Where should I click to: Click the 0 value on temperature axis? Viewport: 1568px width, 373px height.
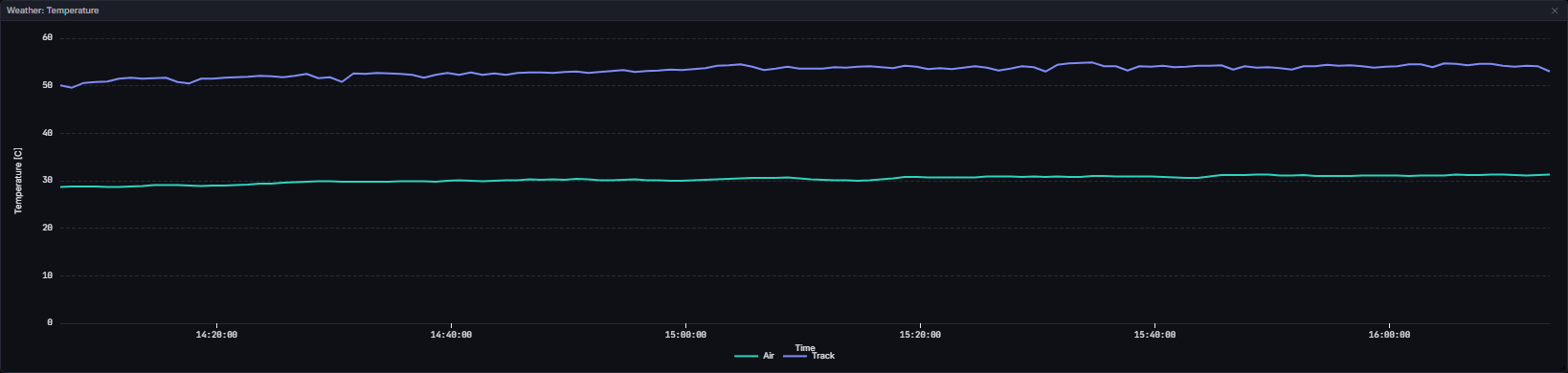pyautogui.click(x=50, y=322)
